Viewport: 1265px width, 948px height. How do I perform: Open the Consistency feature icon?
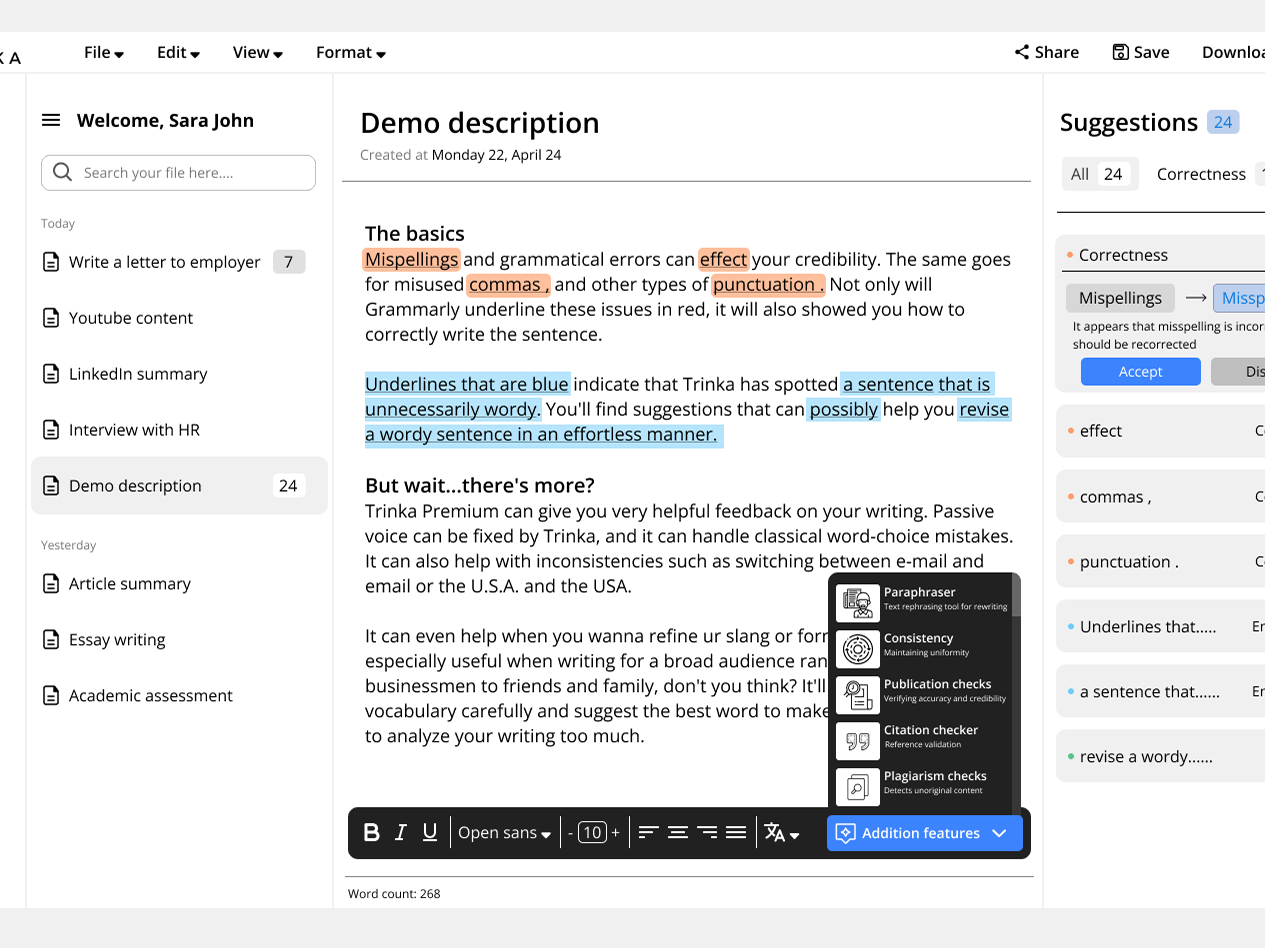tap(857, 647)
